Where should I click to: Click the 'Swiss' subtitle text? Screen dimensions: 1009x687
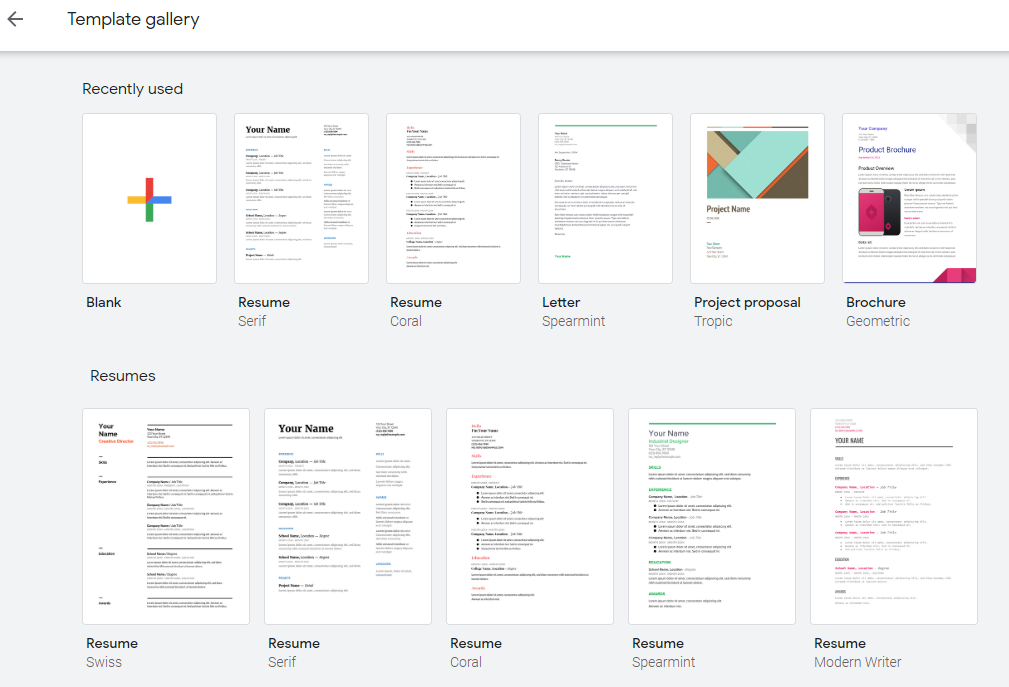104,662
